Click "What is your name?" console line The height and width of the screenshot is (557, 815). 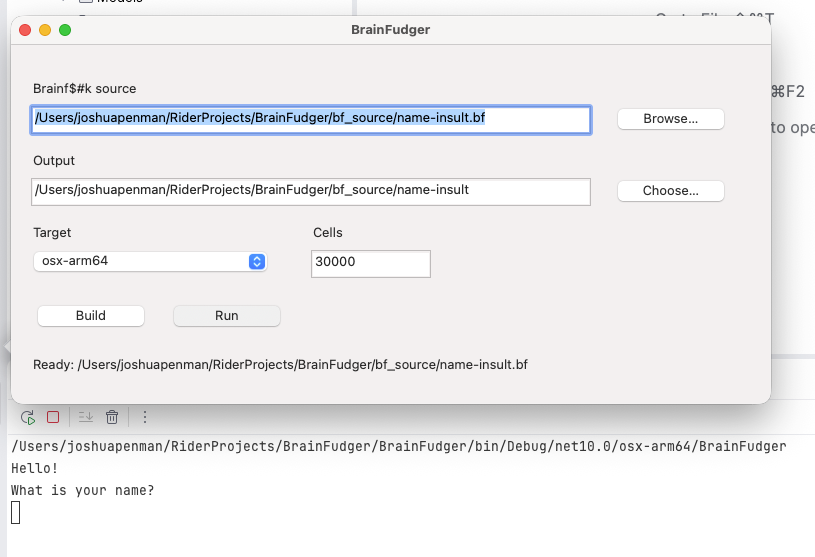click(83, 490)
